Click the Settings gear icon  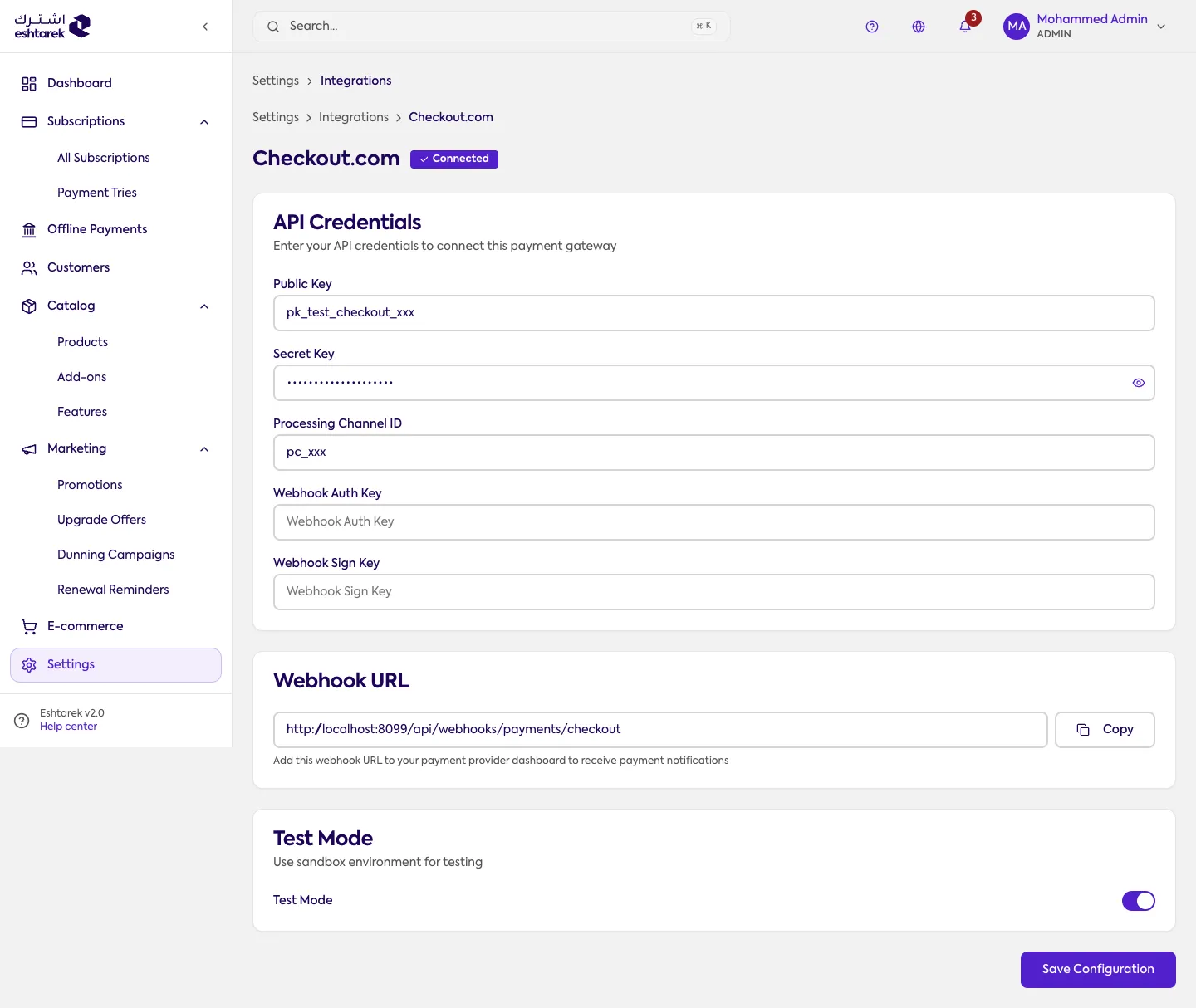29,664
